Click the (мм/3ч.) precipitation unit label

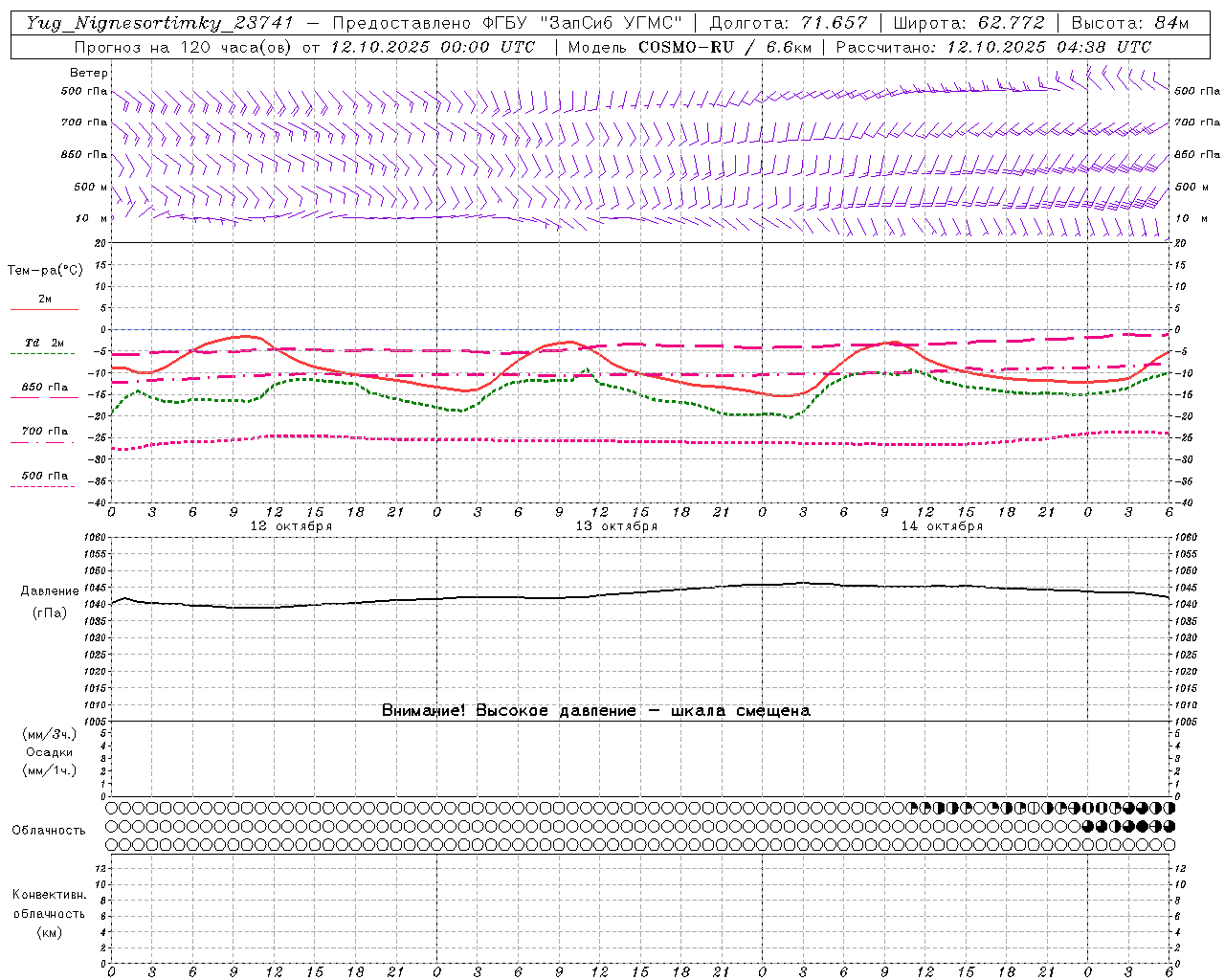pos(50,734)
